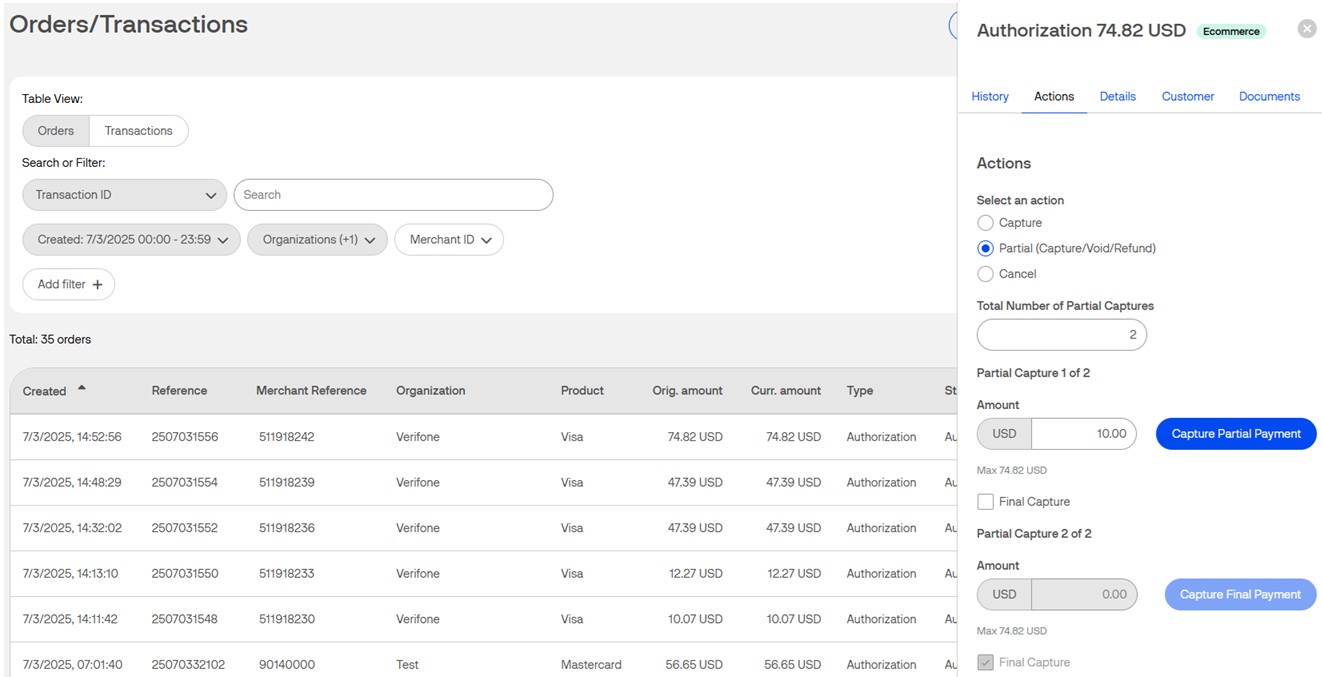The width and height of the screenshot is (1322, 677).
Task: Open the Details tab
Action: pyautogui.click(x=1118, y=97)
